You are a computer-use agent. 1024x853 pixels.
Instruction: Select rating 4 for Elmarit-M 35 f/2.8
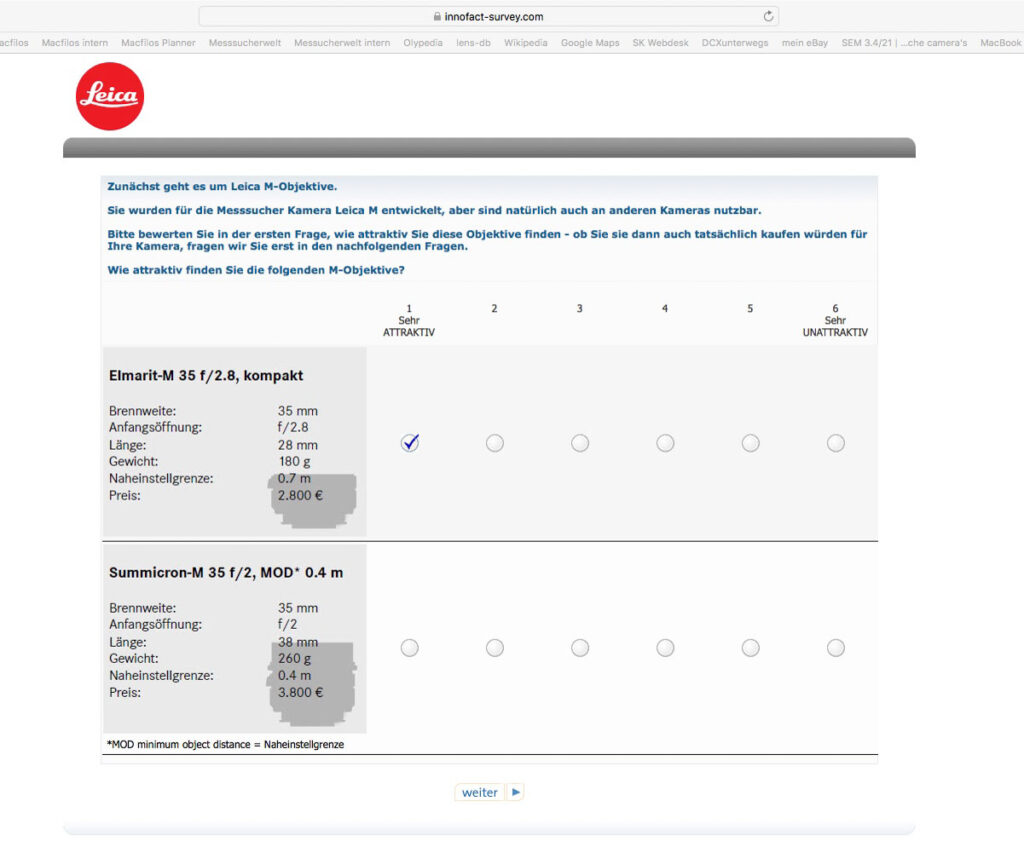pos(665,443)
